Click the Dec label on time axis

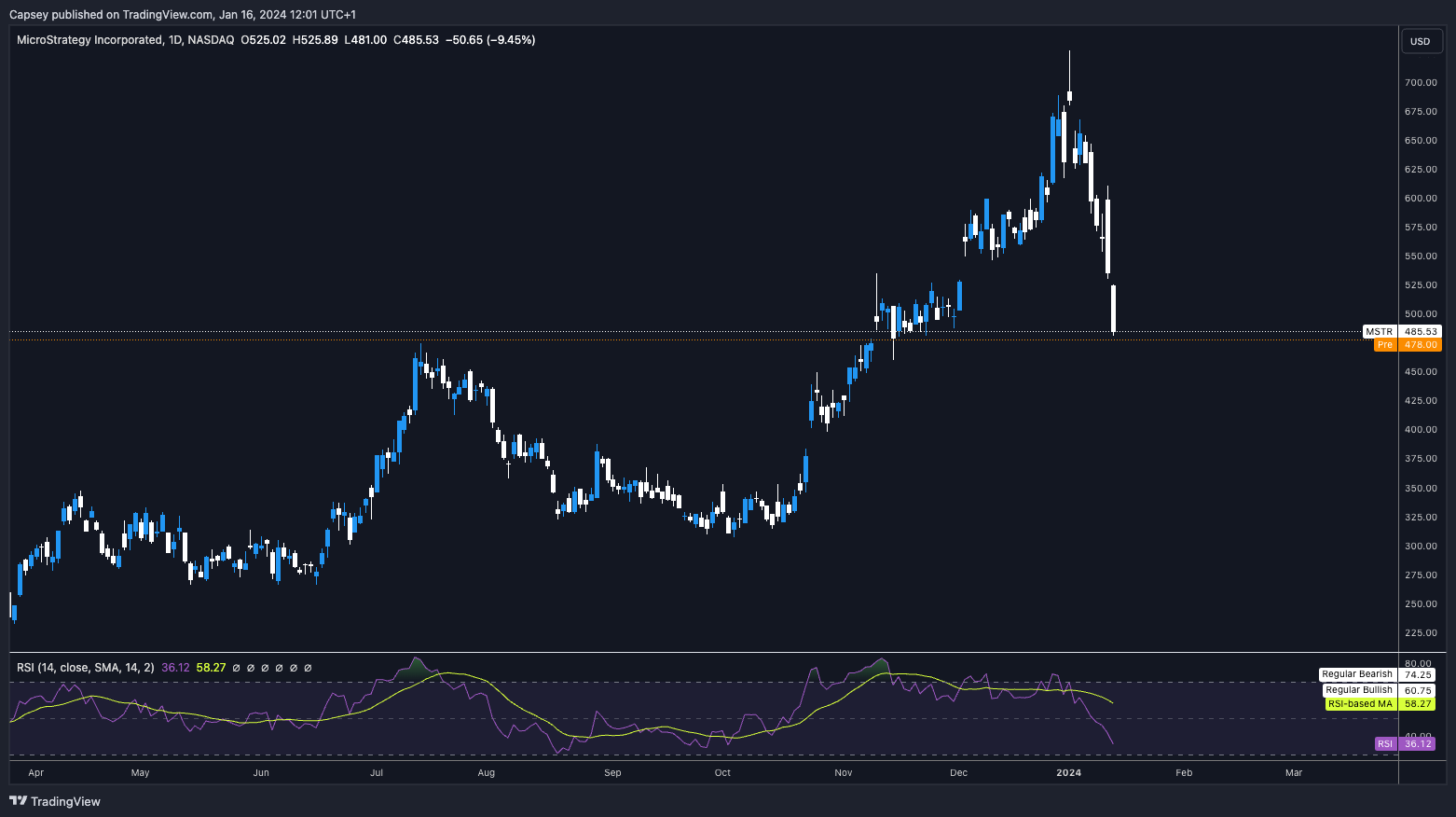[x=958, y=772]
